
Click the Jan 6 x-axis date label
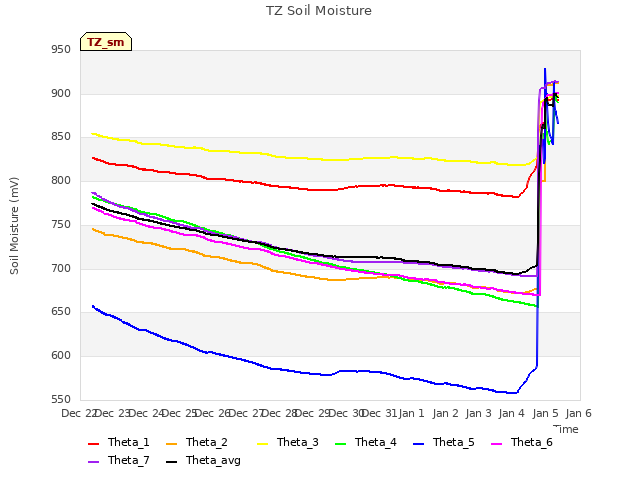[x=578, y=413]
